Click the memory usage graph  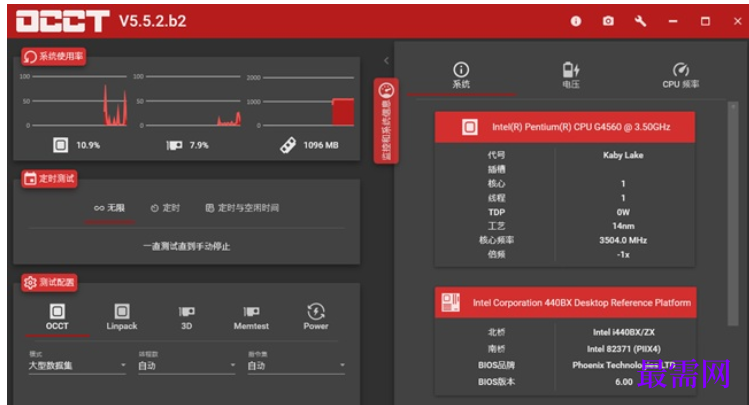click(x=301, y=101)
